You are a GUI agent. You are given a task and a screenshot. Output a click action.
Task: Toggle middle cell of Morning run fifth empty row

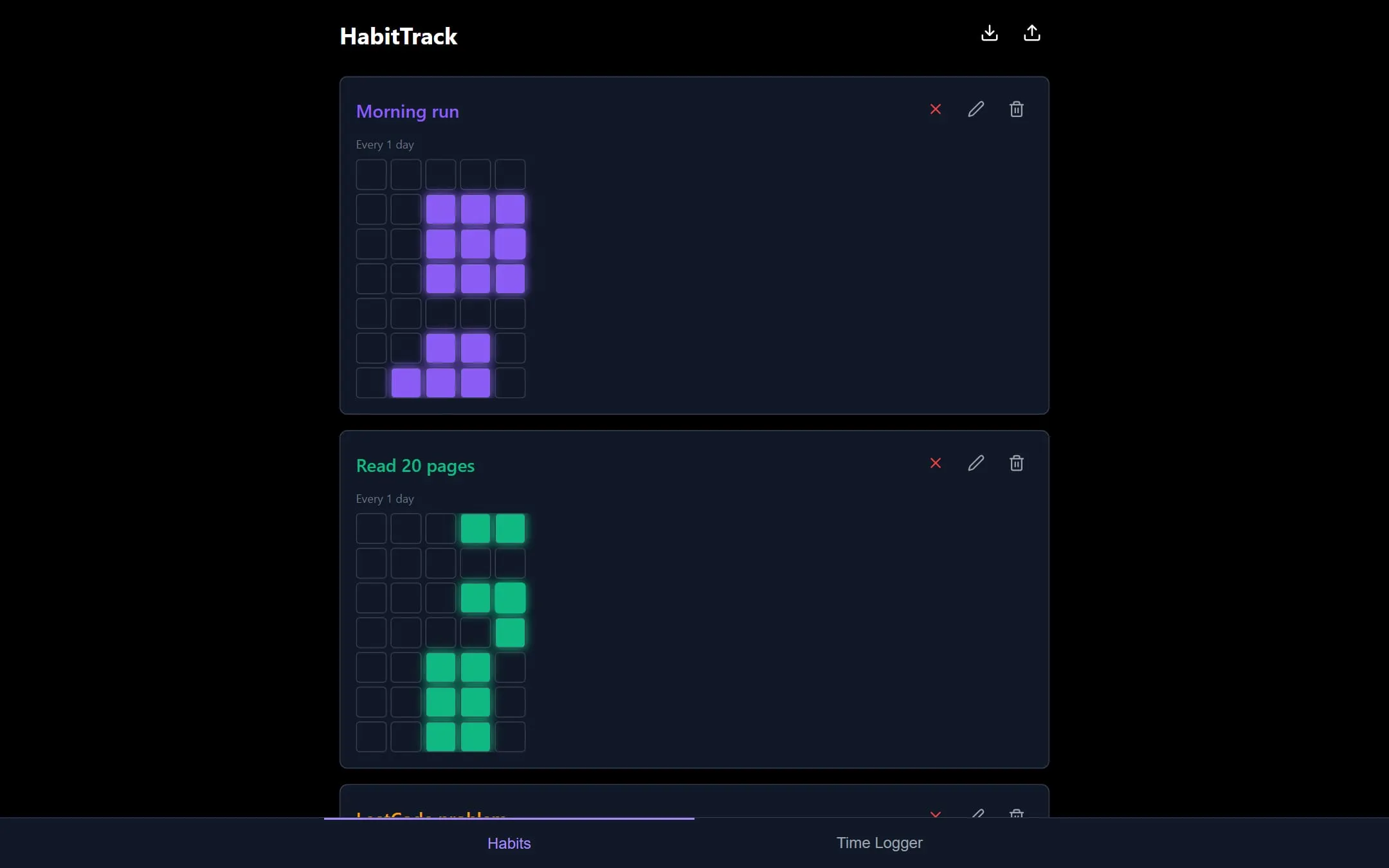click(x=440, y=313)
